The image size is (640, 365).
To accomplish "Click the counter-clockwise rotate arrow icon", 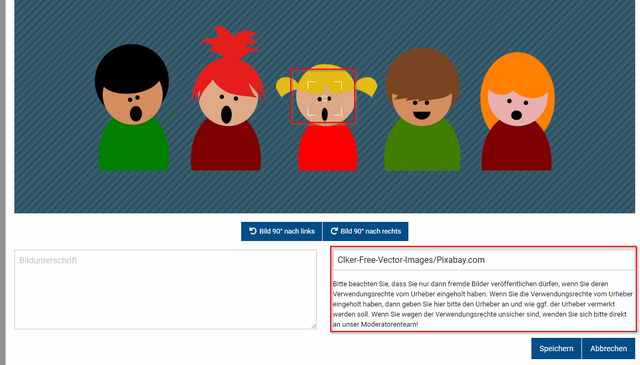I will [253, 231].
